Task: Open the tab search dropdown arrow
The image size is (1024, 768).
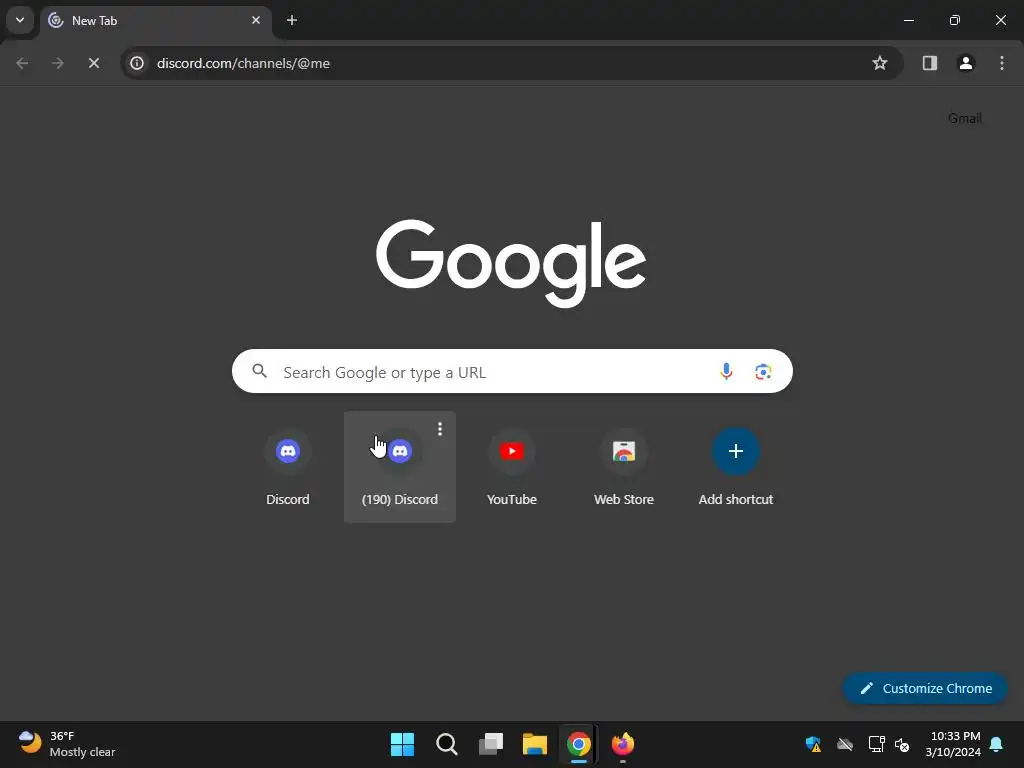Action: (20, 20)
